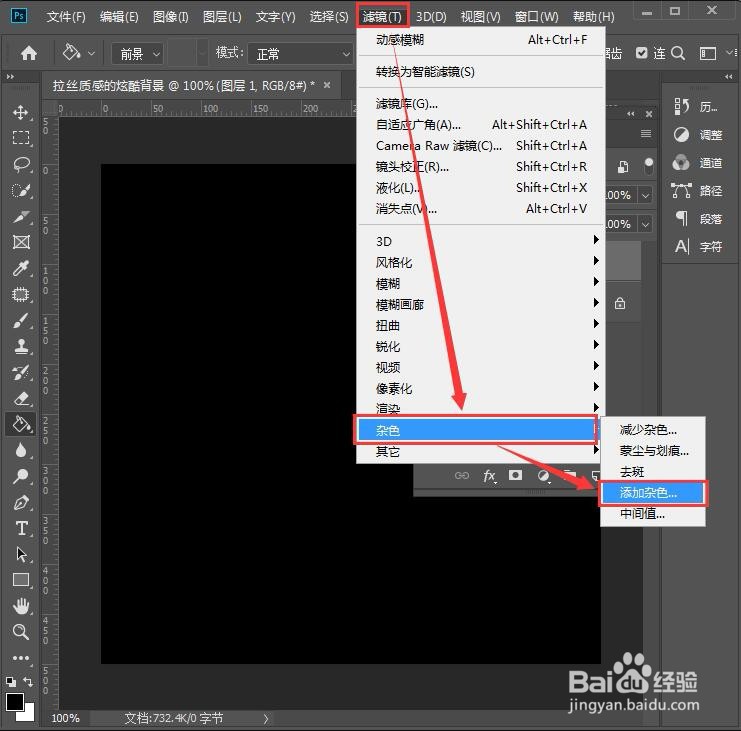Select the Rectangular Marquee tool

(x=20, y=138)
